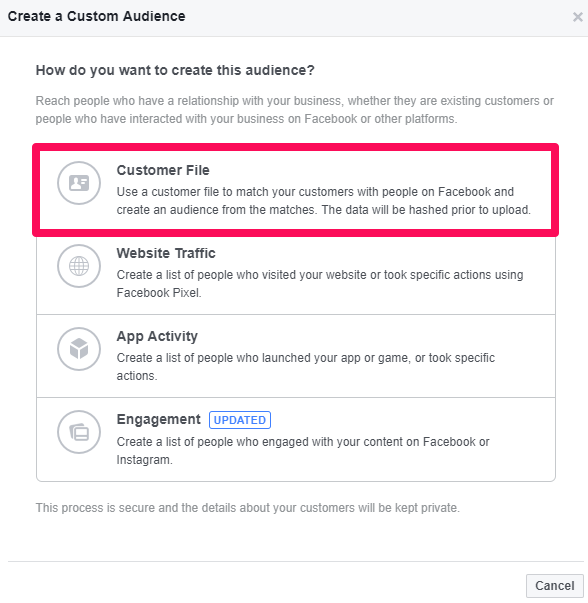
Task: Click the 'This process is secure' privacy note
Action: tap(248, 508)
